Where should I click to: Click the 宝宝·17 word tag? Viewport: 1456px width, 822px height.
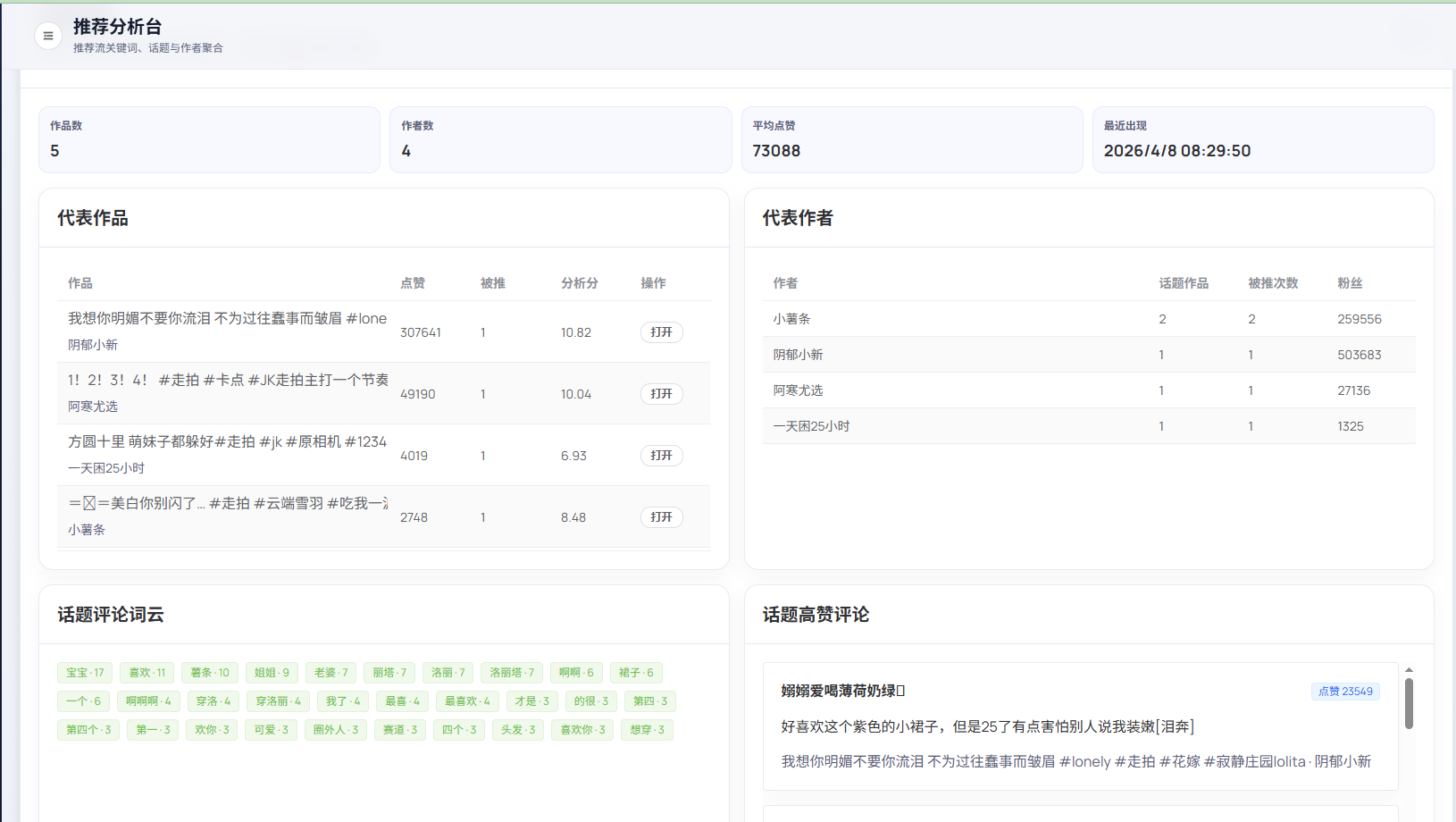[85, 673]
